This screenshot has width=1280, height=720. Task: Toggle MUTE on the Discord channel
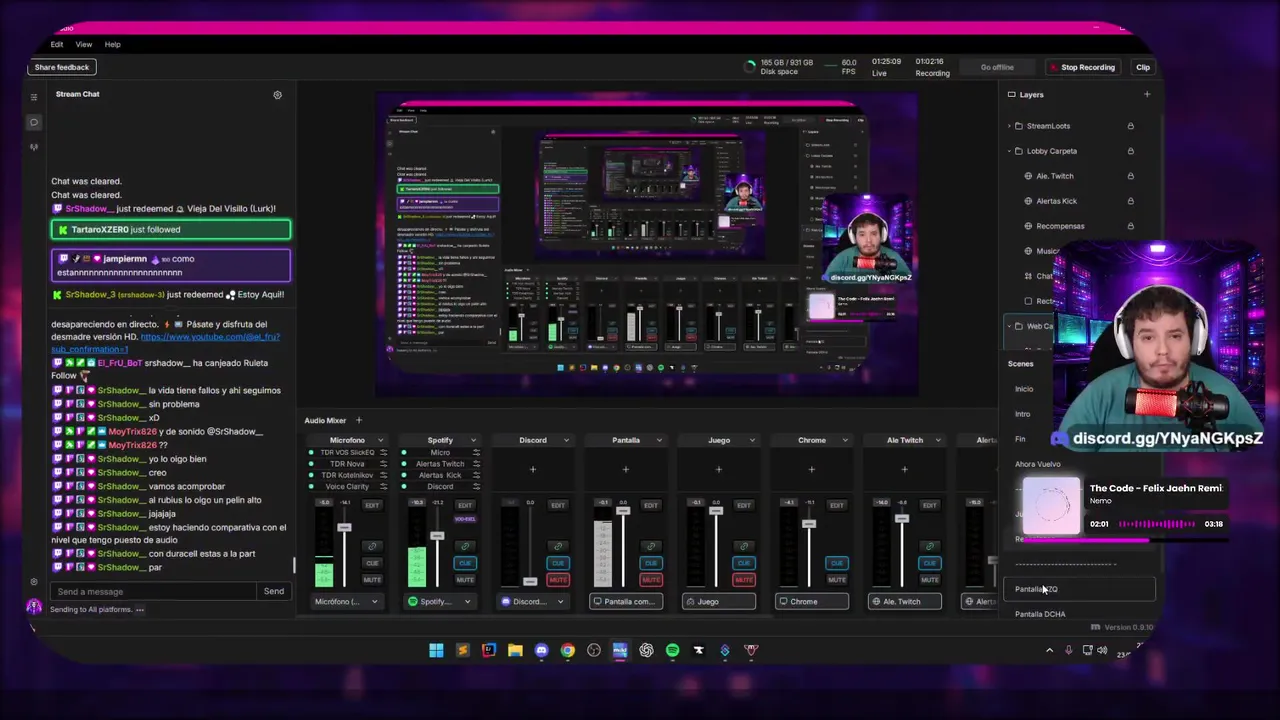pyautogui.click(x=558, y=580)
